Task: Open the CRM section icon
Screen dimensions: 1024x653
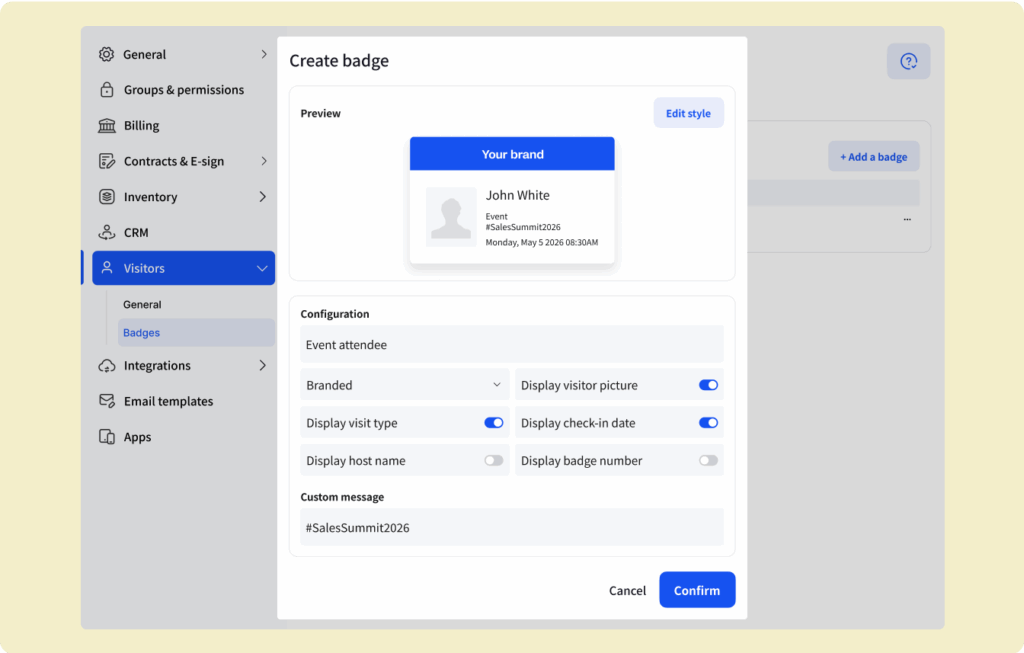Action: tap(107, 232)
